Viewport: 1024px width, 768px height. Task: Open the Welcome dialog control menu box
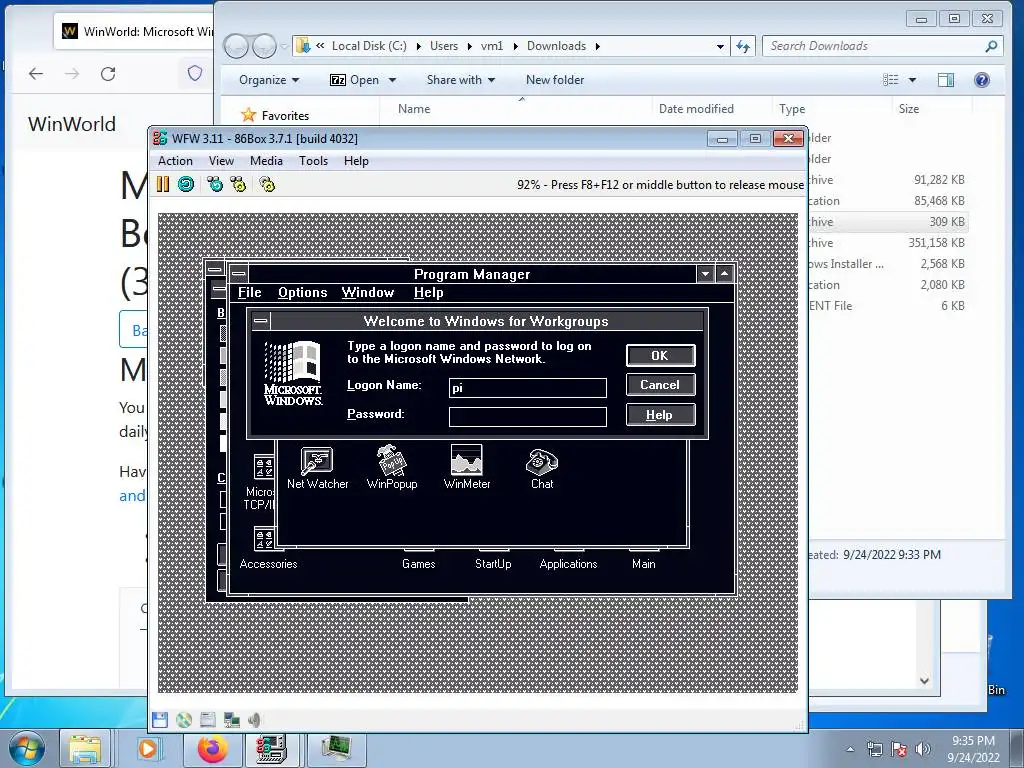(261, 321)
